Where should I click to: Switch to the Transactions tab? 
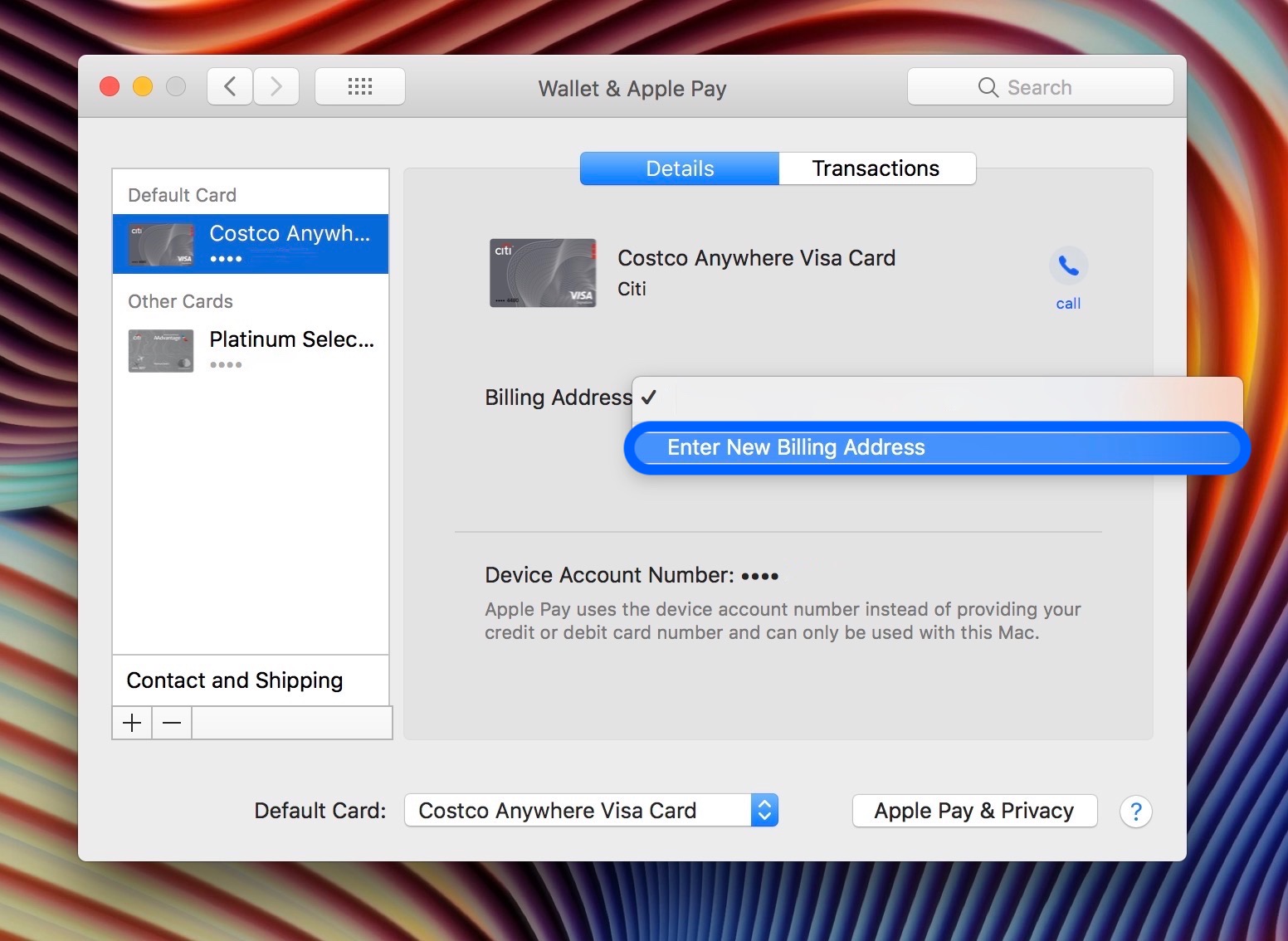pyautogui.click(x=876, y=168)
